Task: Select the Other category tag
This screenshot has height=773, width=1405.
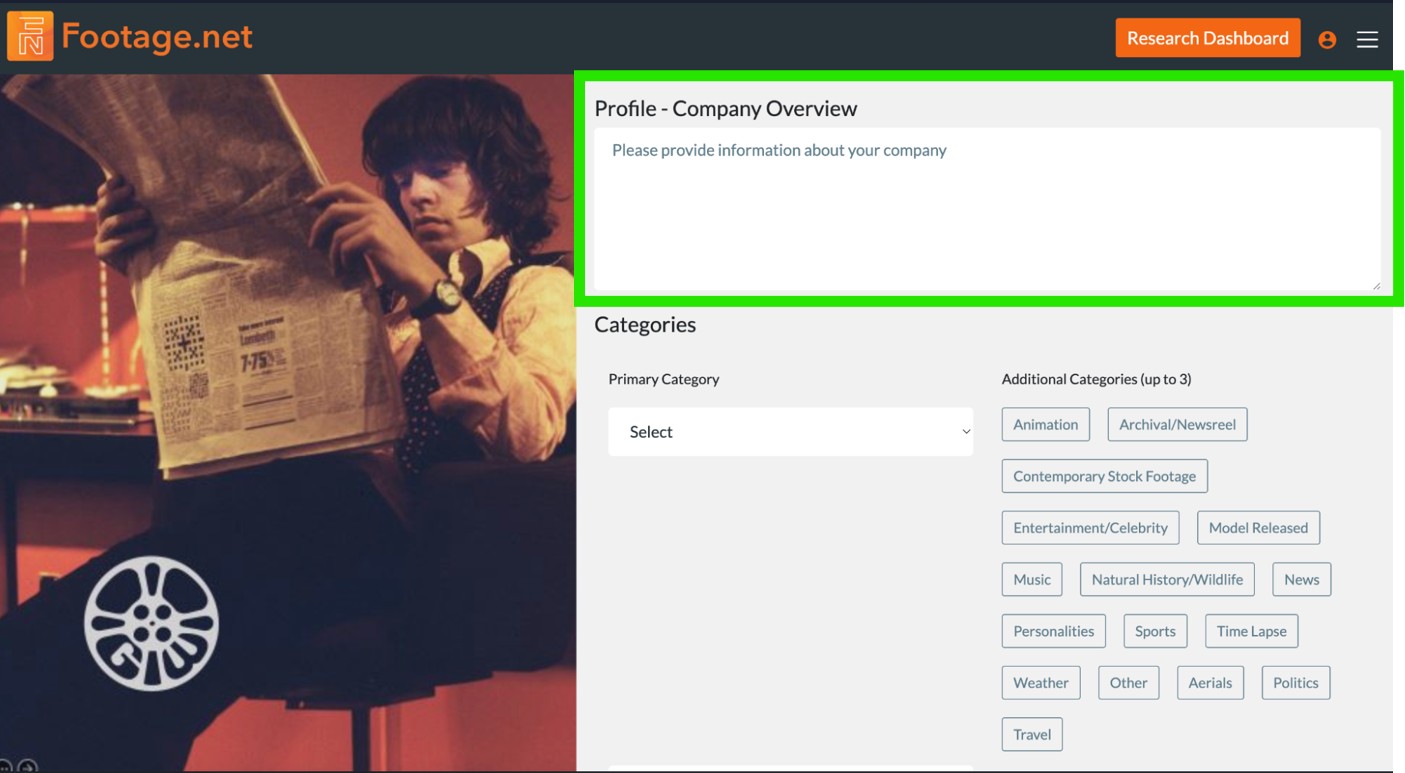Action: coord(1129,683)
